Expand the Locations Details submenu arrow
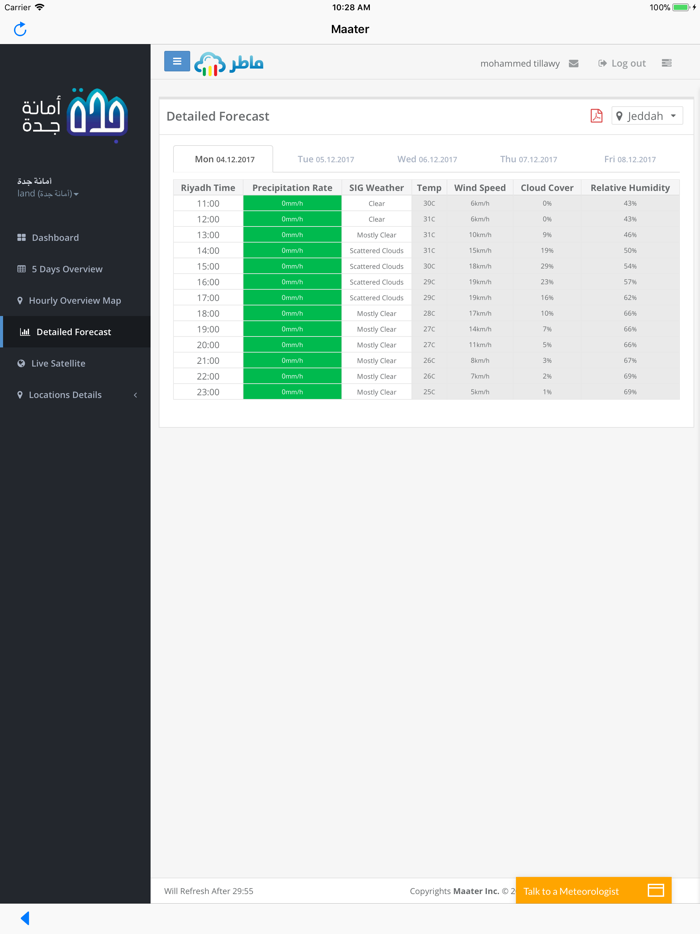This screenshot has height=934, width=700. [x=135, y=395]
